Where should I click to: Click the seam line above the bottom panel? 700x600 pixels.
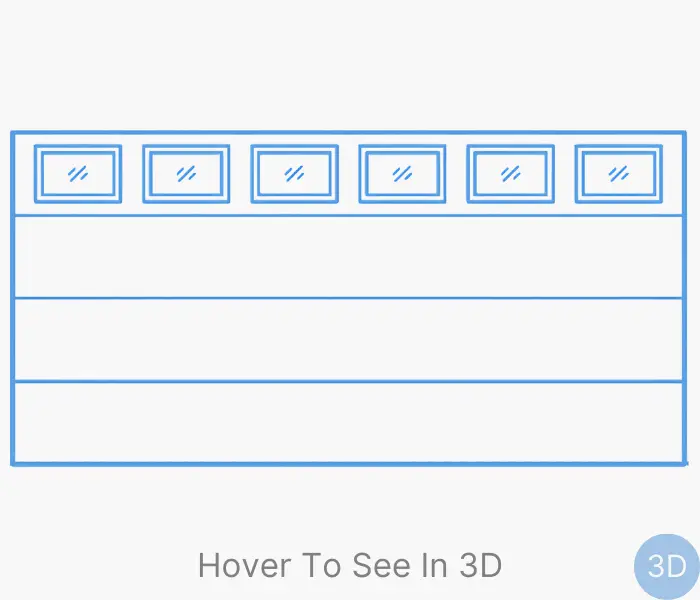(x=349, y=382)
